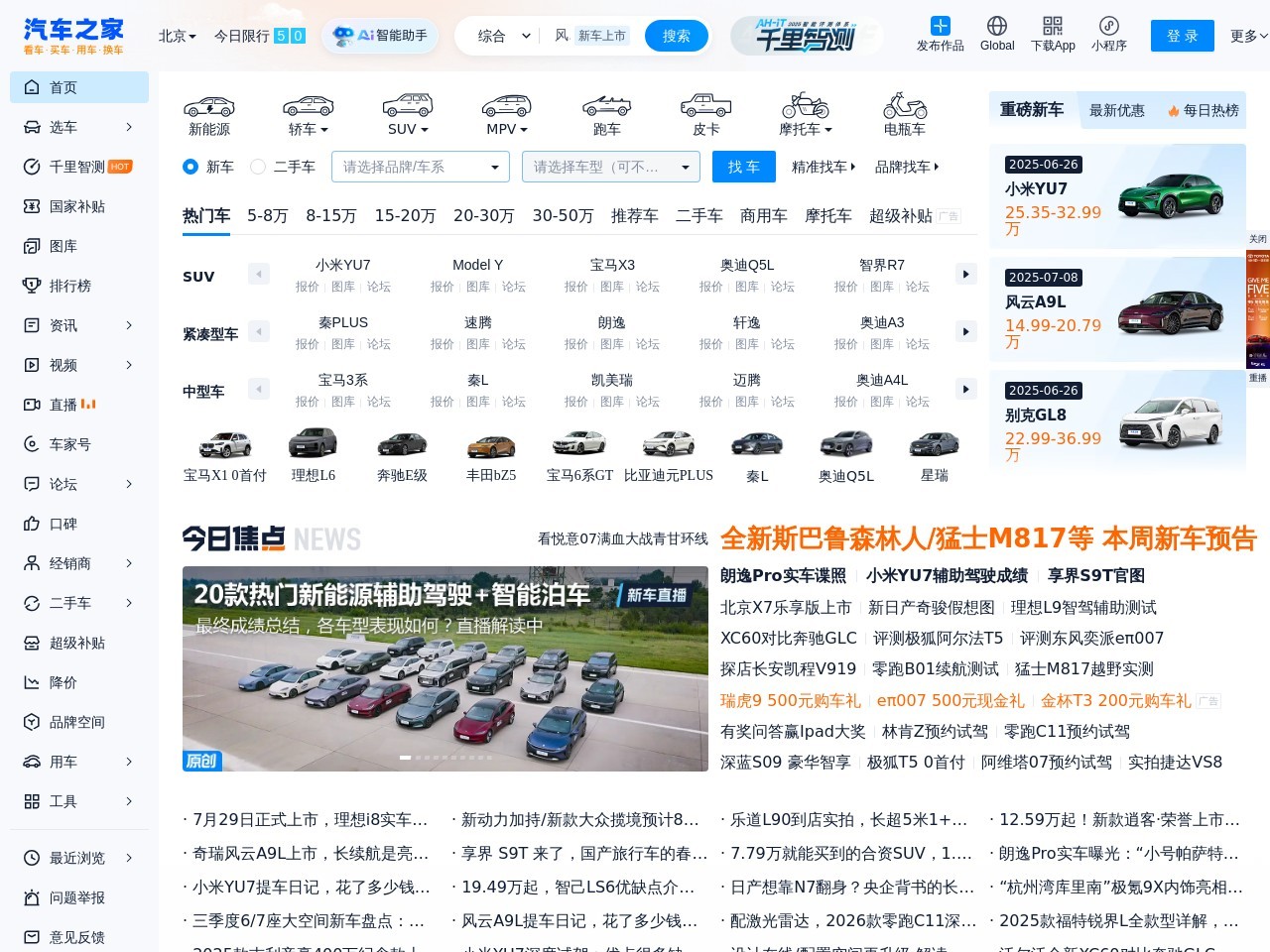
Task: Click the 登录 button
Action: tap(1182, 35)
